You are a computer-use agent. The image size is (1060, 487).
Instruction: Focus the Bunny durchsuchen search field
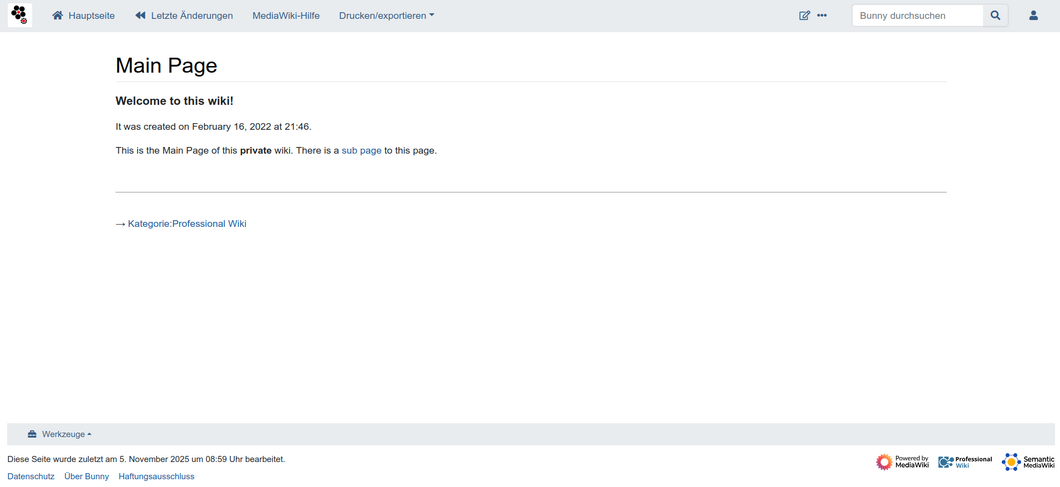[x=916, y=16]
